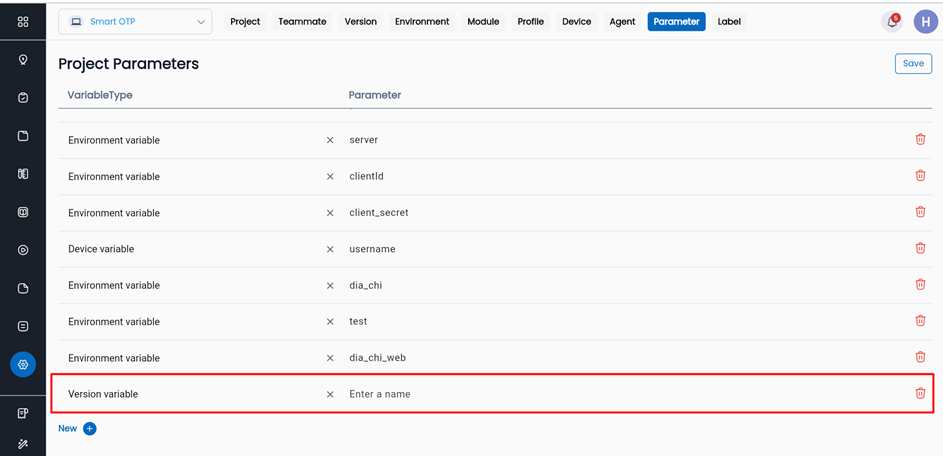Open the settings gear in sidebar
Image resolution: width=943 pixels, height=456 pixels.
coord(23,365)
